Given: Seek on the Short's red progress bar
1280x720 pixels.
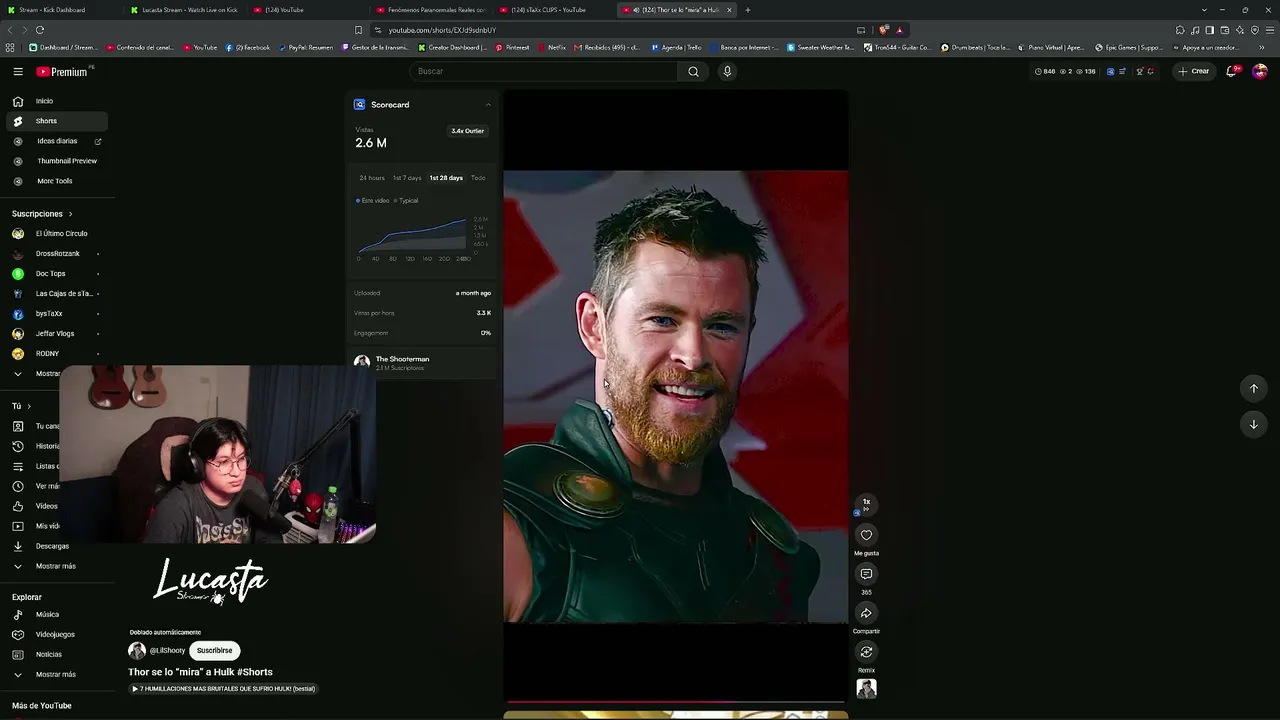Looking at the screenshot, I should coord(675,702).
